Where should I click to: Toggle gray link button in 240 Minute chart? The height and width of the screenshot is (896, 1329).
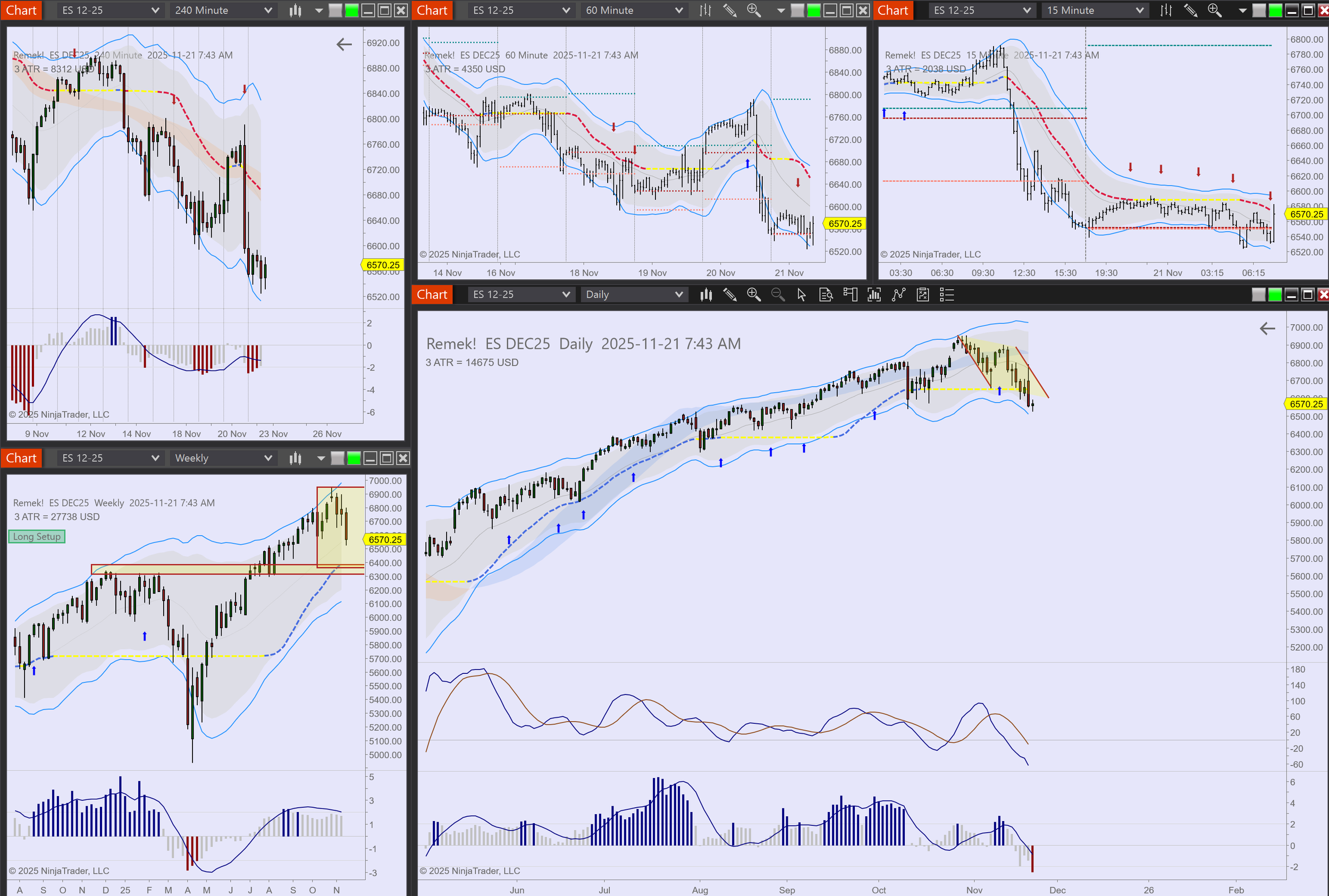[335, 10]
